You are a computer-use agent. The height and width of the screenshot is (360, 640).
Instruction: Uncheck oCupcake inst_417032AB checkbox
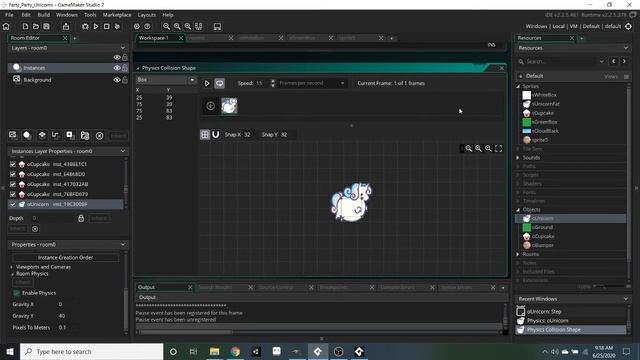click(13, 184)
